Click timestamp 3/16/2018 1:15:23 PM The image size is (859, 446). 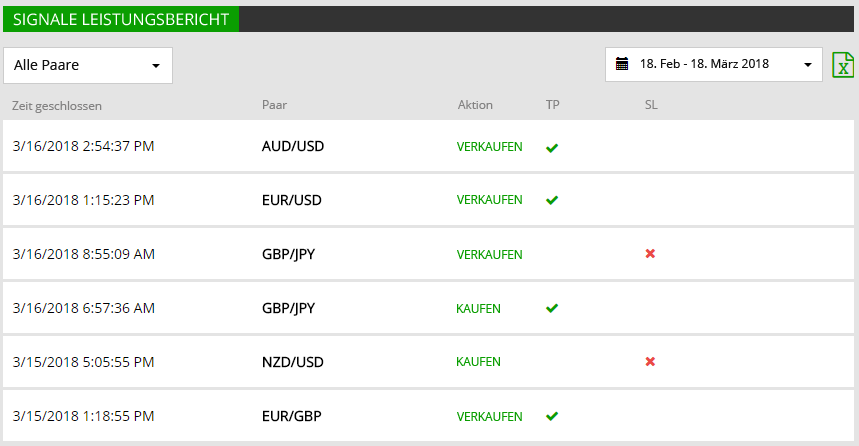83,200
